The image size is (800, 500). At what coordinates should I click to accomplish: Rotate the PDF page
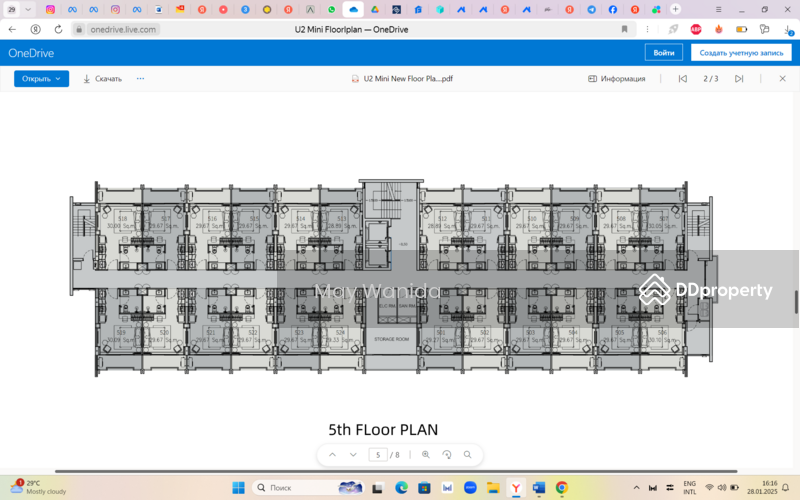coord(446,455)
